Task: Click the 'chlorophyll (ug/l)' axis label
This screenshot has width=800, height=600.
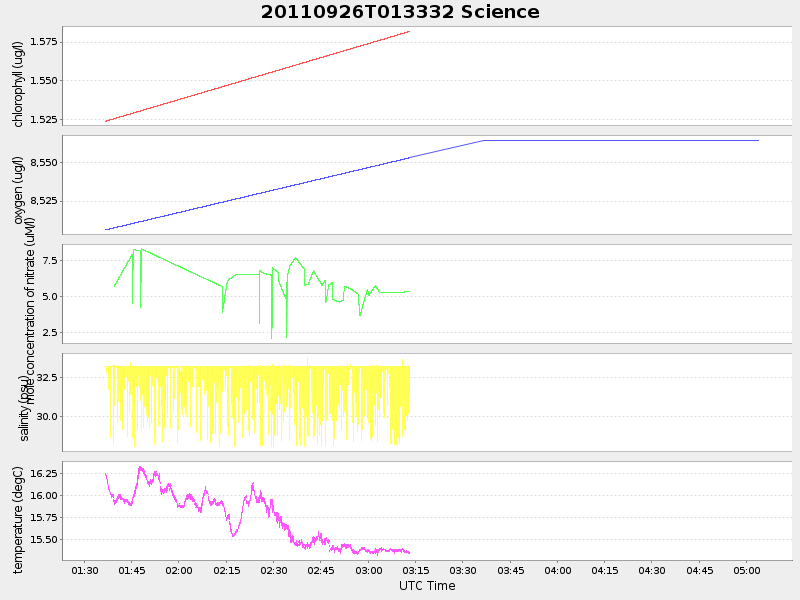Action: click(x=18, y=84)
